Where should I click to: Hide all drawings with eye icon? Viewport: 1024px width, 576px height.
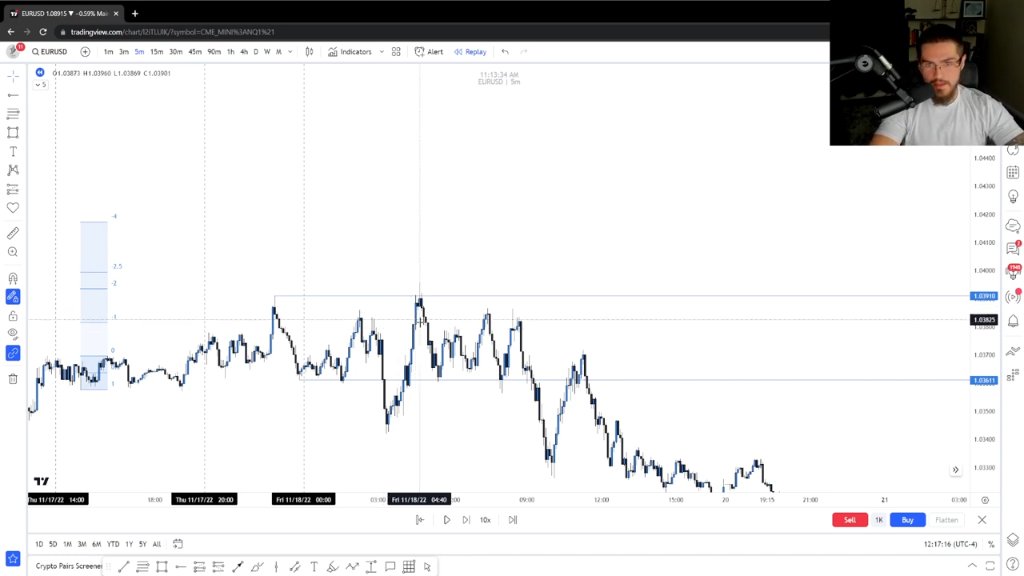point(12,334)
